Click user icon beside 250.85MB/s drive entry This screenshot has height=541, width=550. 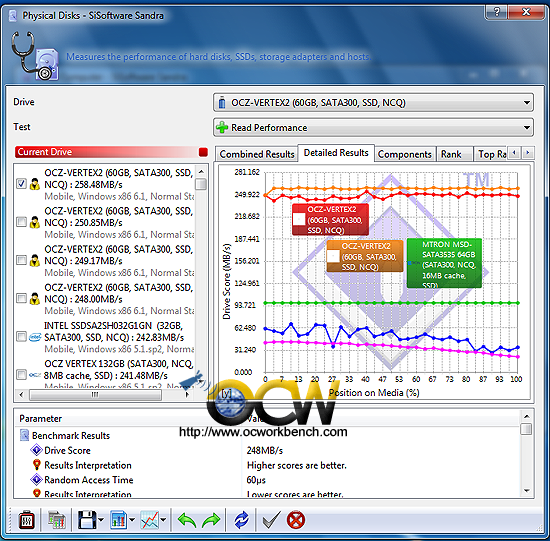point(35,222)
